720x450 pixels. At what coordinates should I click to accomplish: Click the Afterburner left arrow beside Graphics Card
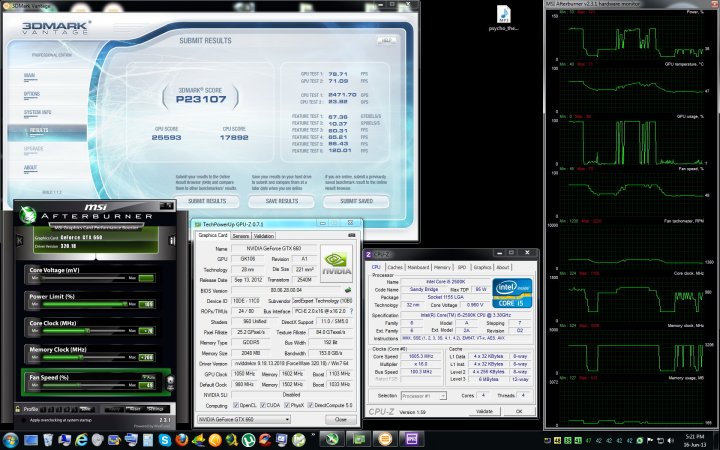(x=20, y=241)
